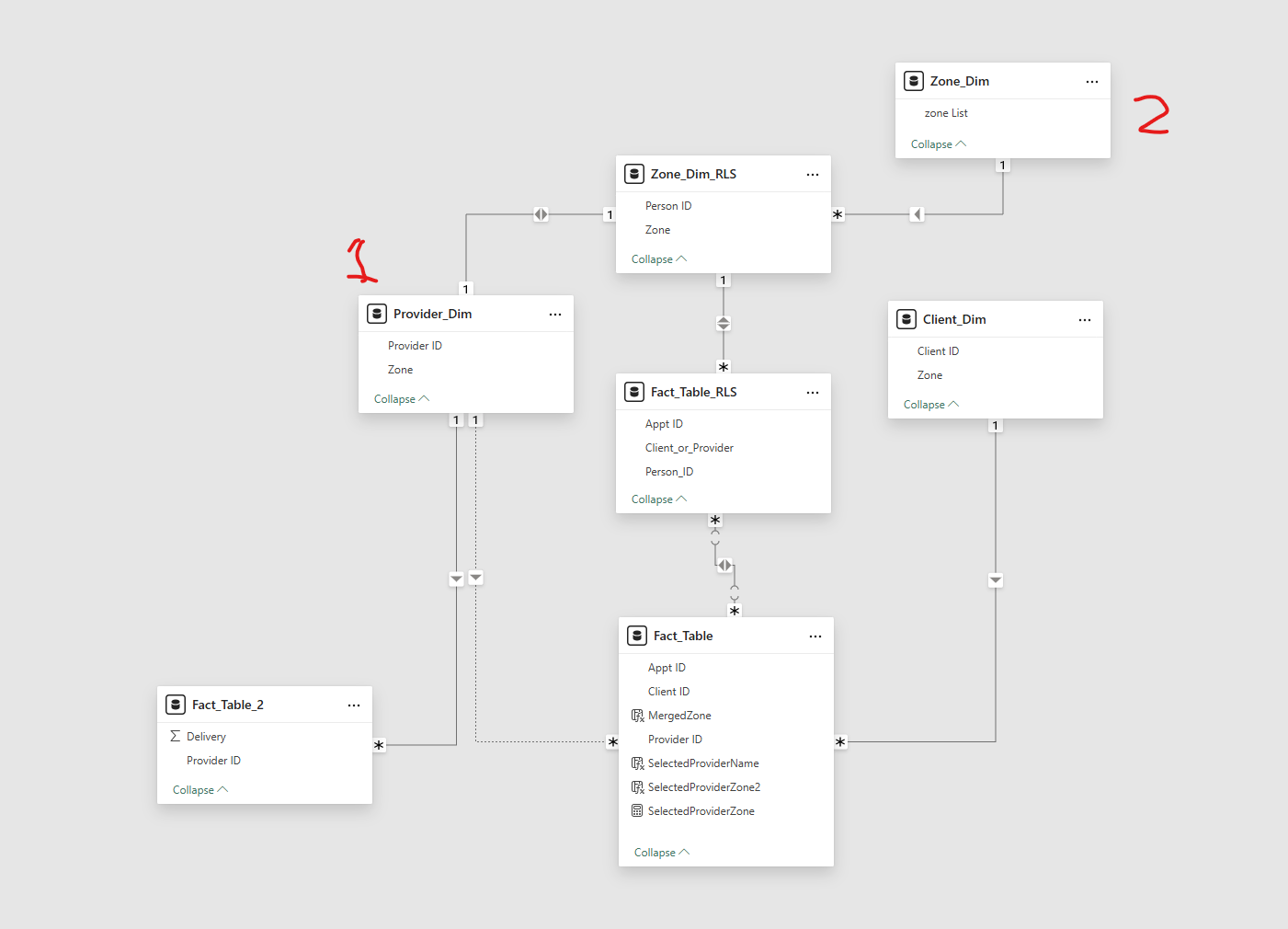Open more options for Fact_Table table

pyautogui.click(x=815, y=637)
